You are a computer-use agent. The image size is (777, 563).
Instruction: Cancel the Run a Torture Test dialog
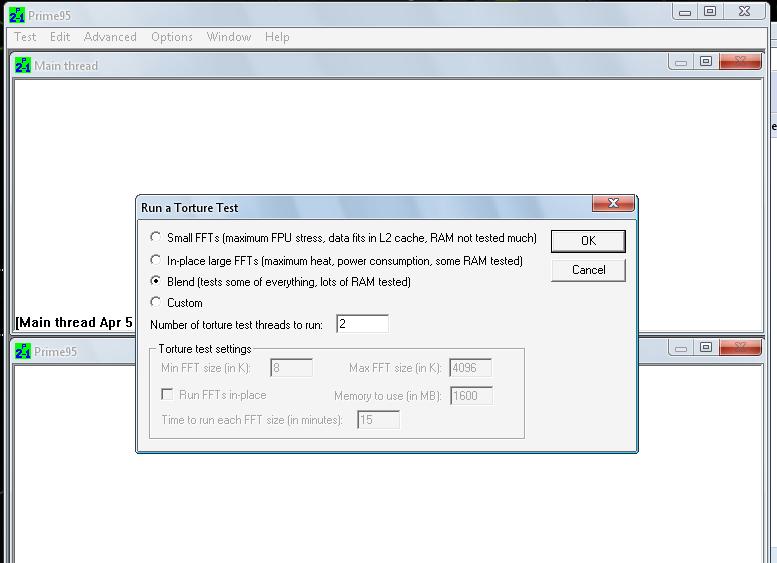588,270
